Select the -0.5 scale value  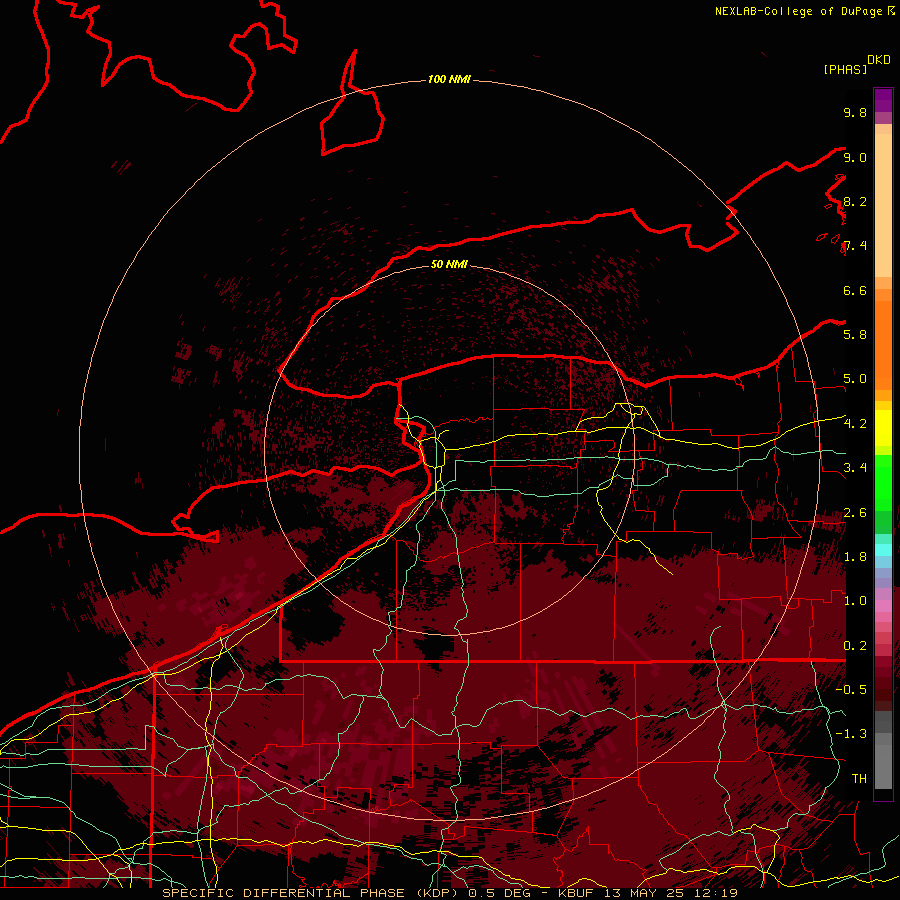point(851,690)
